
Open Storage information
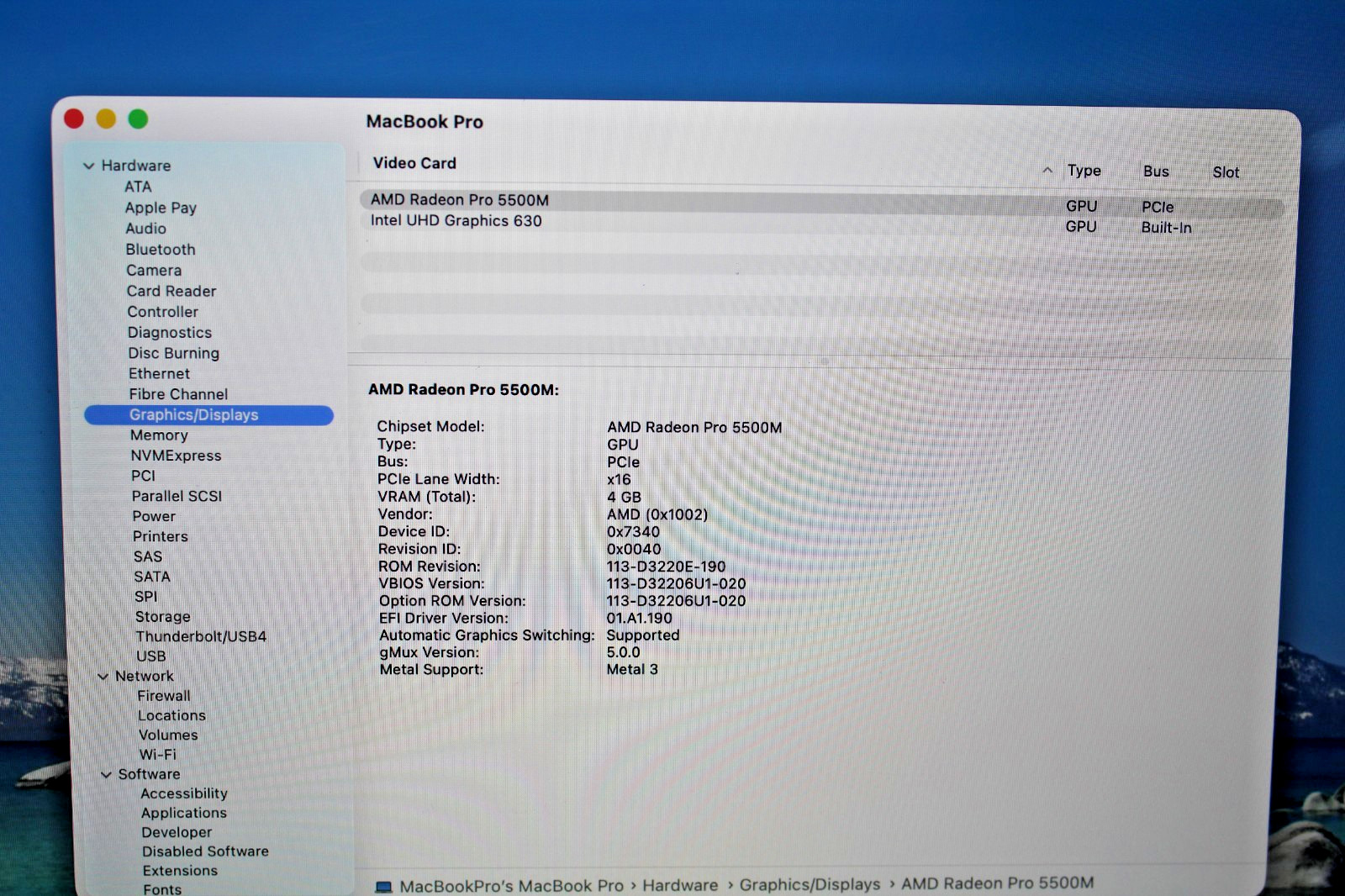(162, 617)
